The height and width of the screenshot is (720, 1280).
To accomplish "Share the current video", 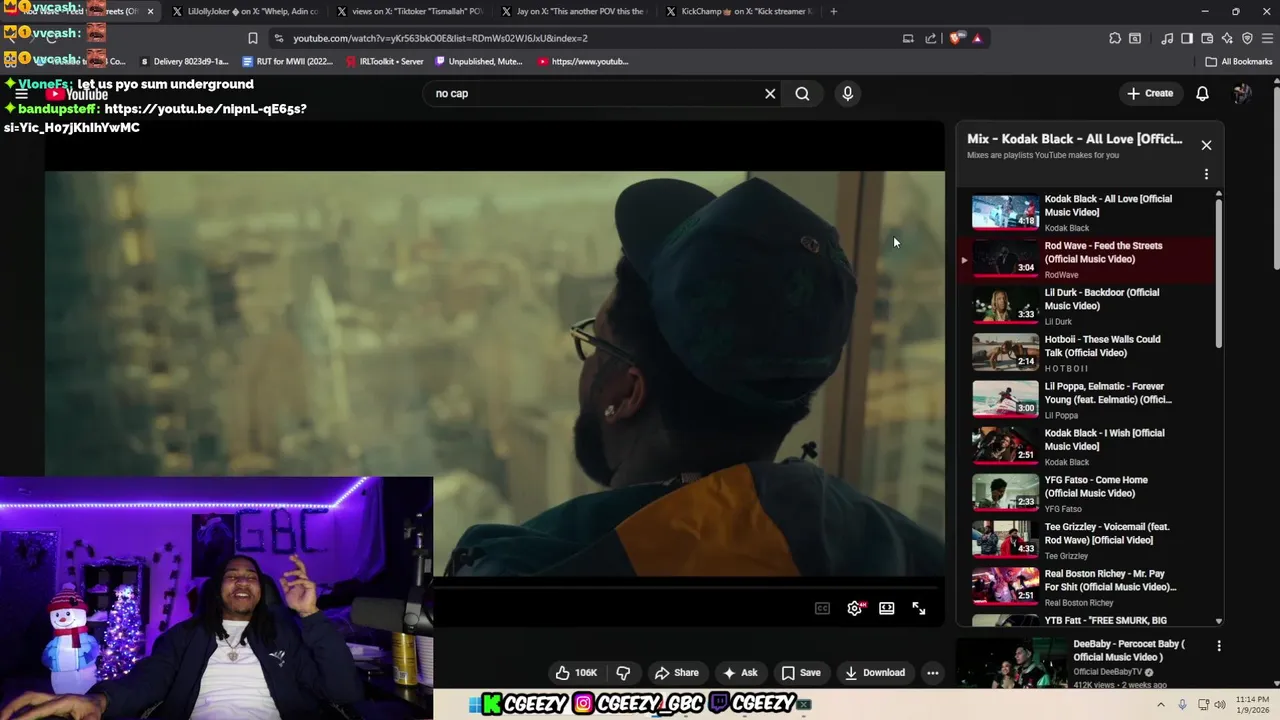I will [677, 673].
